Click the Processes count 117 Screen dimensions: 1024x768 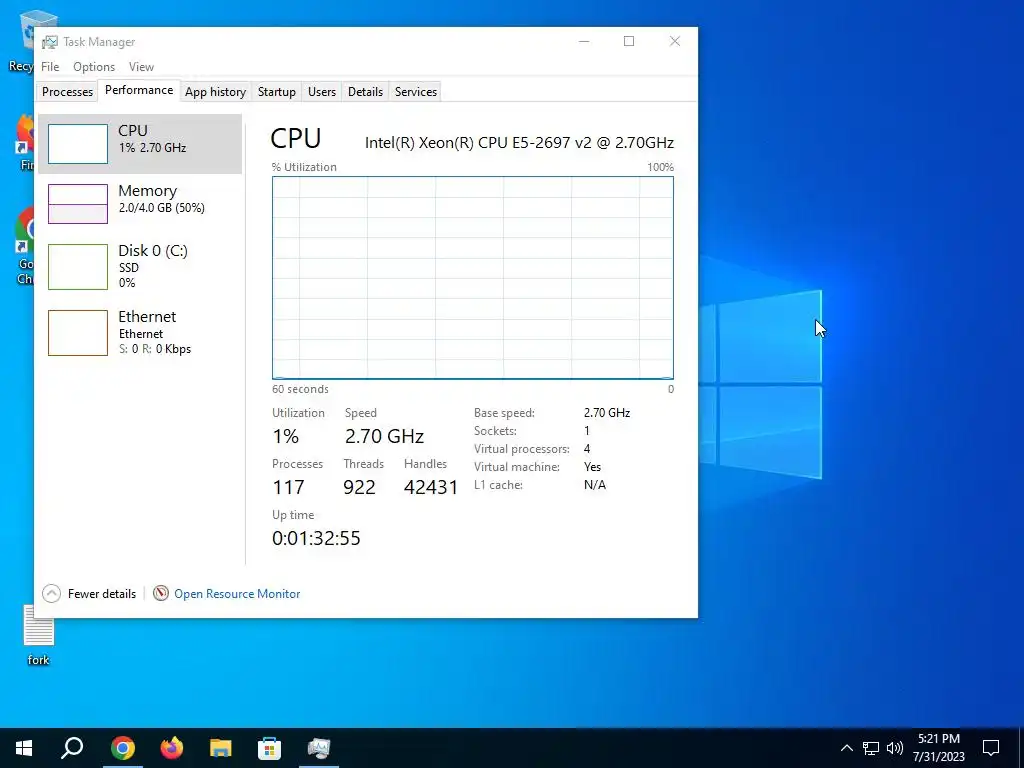coord(288,487)
